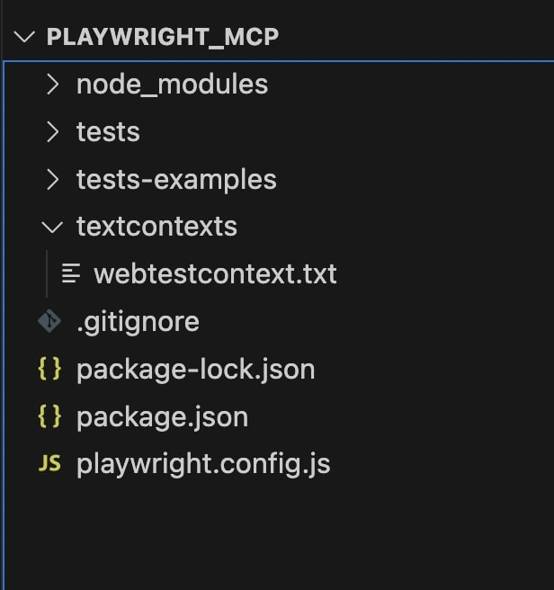Click the braces icon of package.json
The width and height of the screenshot is (554, 590).
[x=49, y=416]
